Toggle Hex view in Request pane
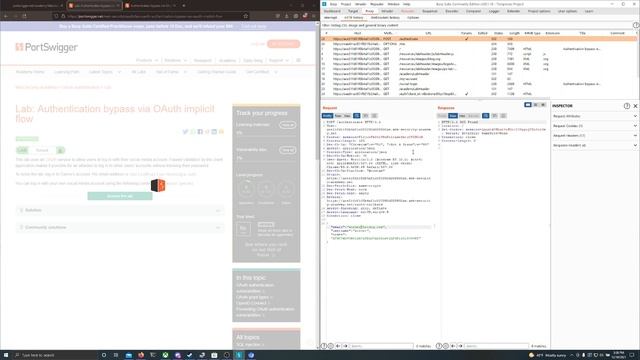Image resolution: width=640 pixels, height=360 pixels. 347,116
